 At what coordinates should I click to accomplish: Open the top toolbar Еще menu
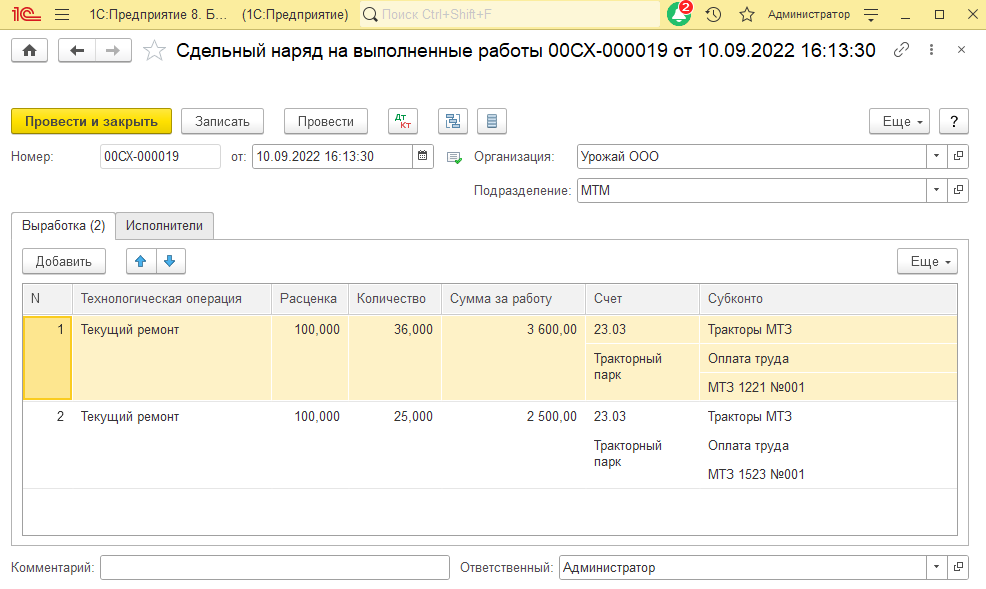[x=900, y=121]
